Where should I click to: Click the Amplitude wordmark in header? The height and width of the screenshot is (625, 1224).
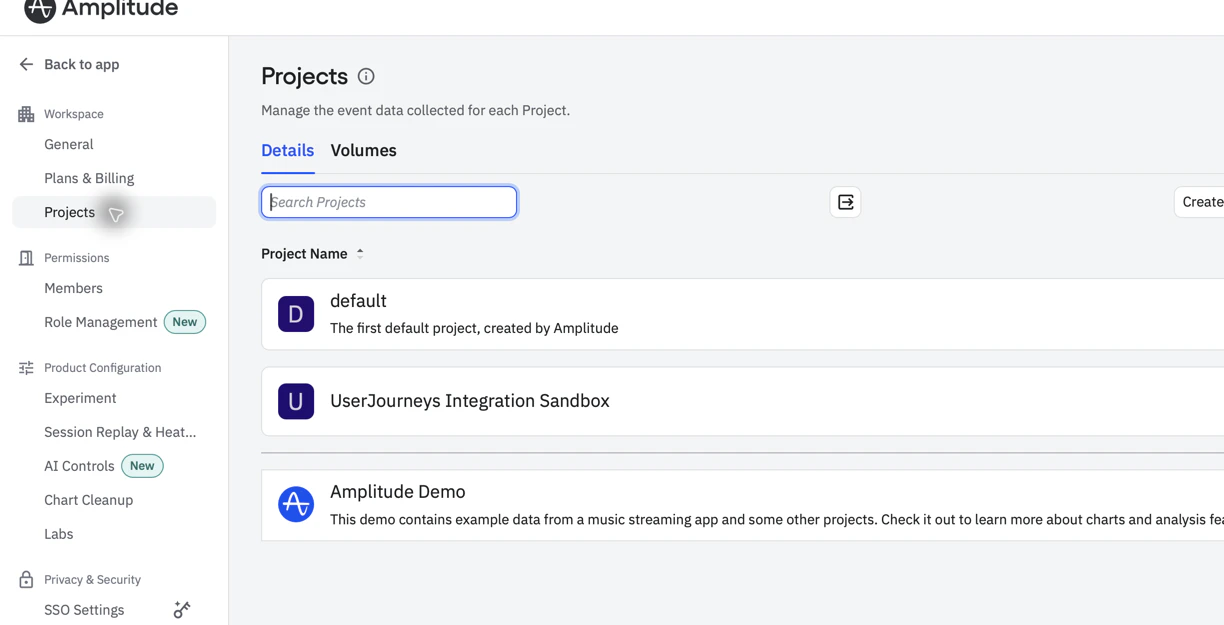tap(120, 9)
